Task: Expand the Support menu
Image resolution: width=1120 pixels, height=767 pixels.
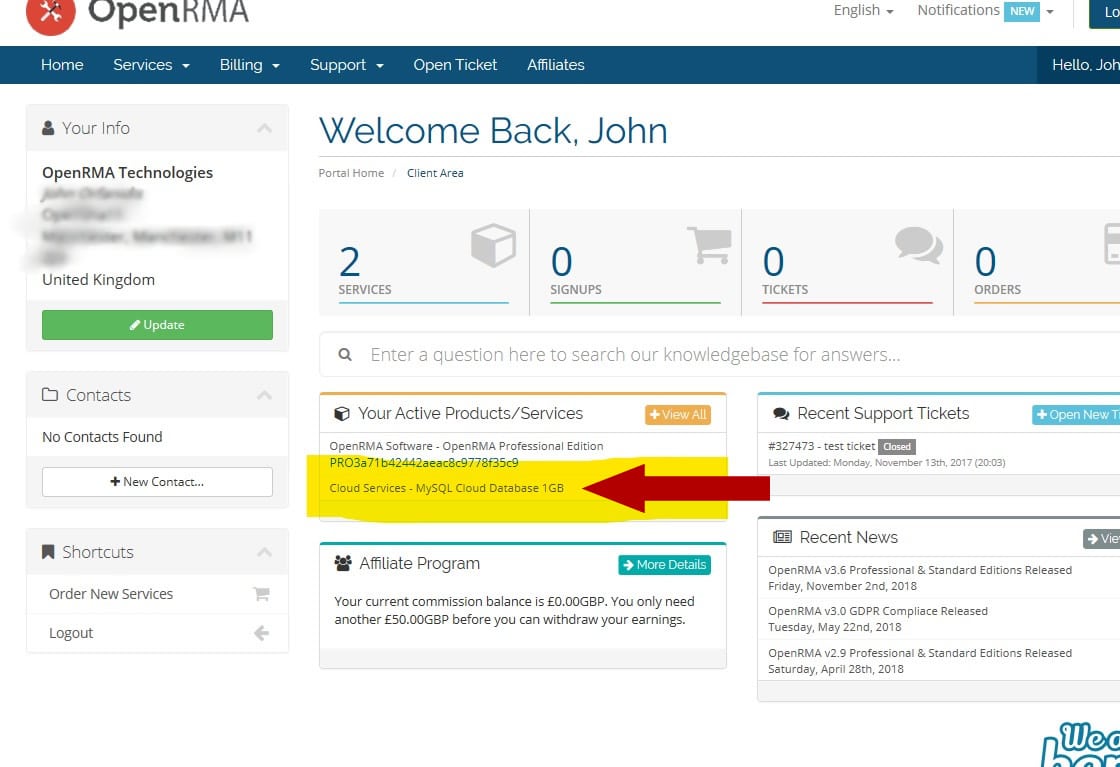Action: point(346,65)
